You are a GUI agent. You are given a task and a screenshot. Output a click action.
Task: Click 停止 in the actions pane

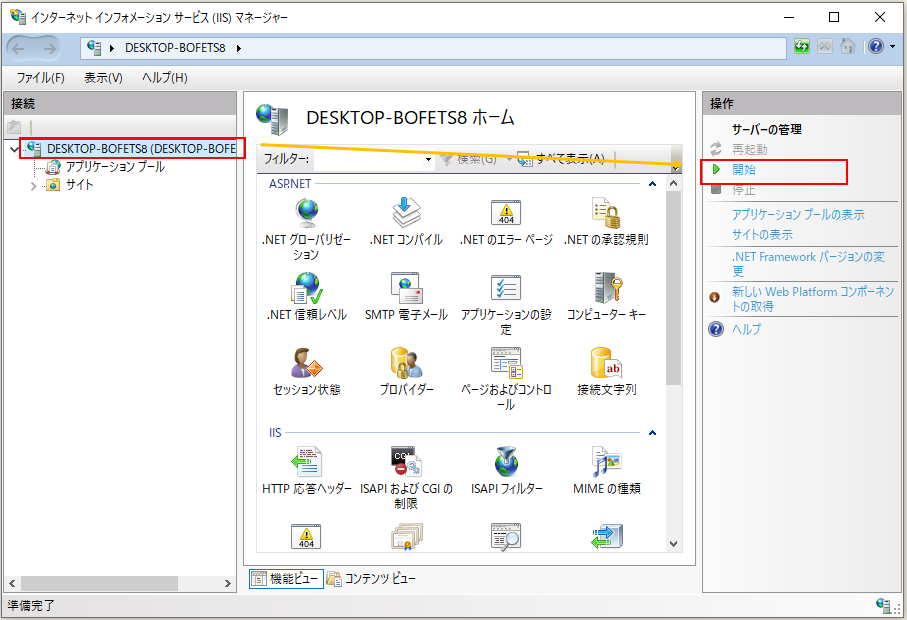[x=744, y=190]
